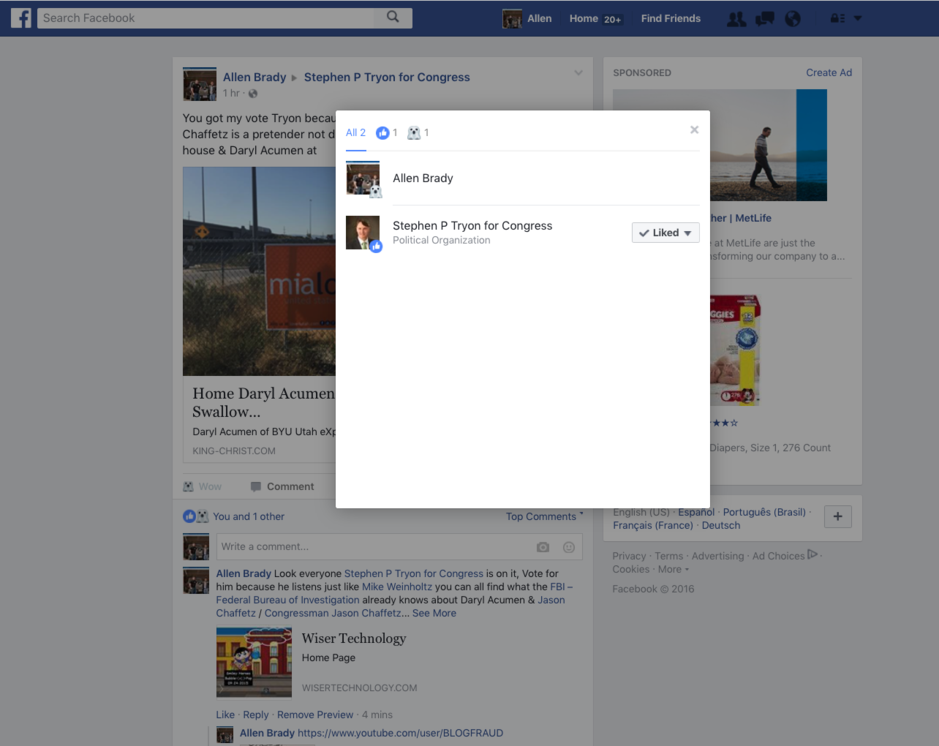Open the Find Friends link
939x746 pixels.
click(x=671, y=19)
